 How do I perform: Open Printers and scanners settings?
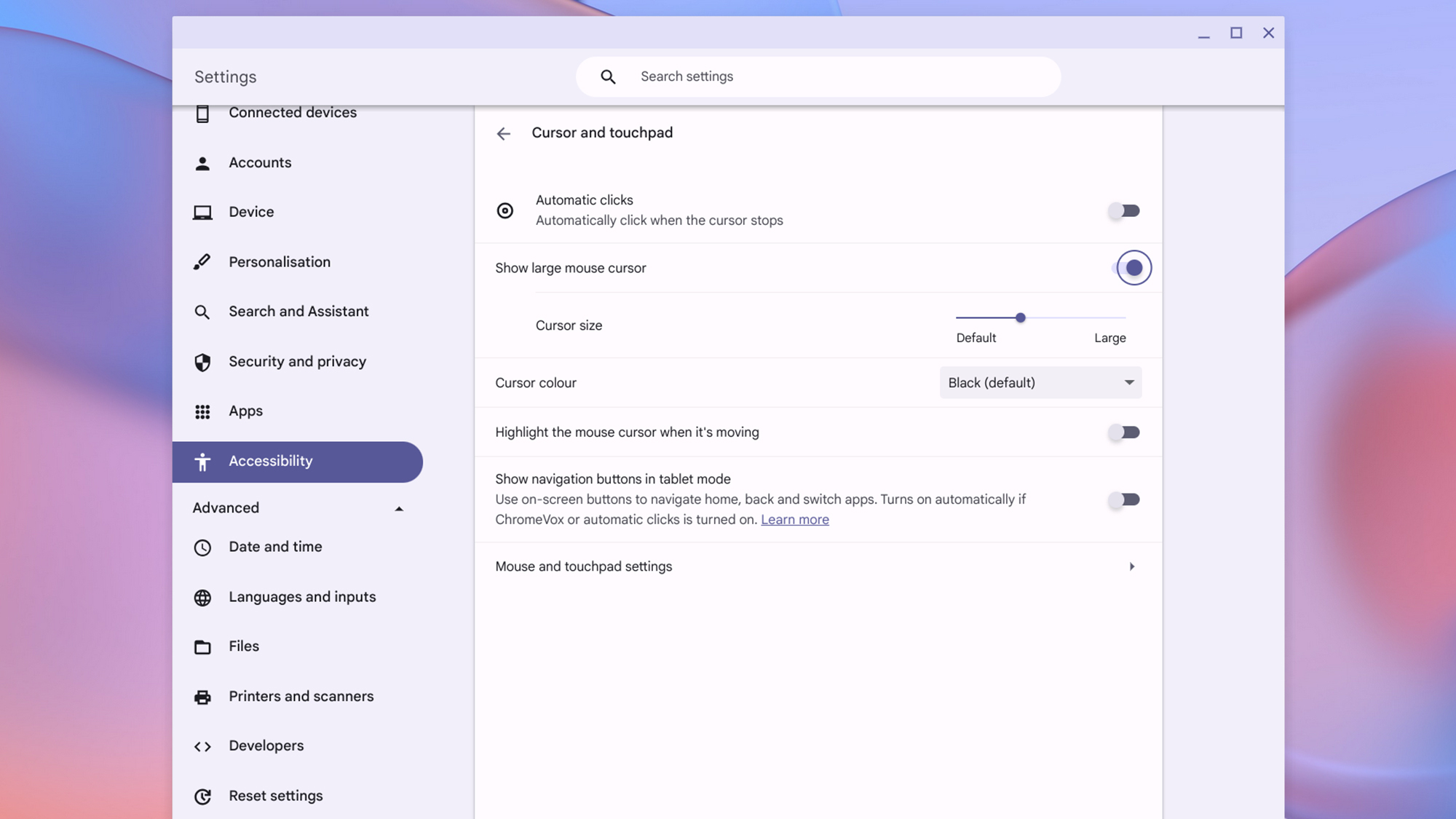click(x=301, y=697)
